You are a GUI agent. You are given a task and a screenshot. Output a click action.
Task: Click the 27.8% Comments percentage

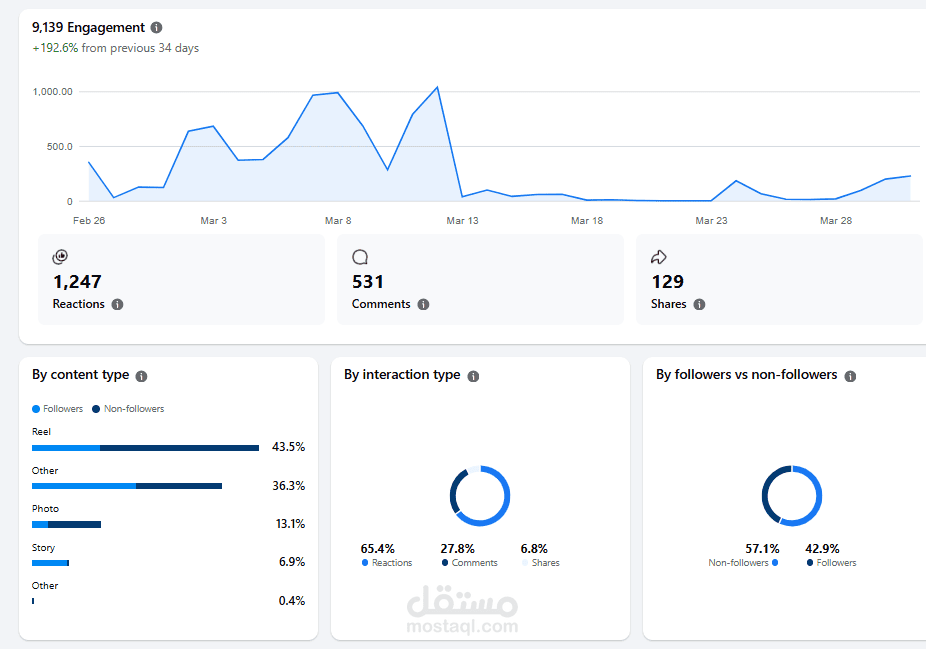click(x=458, y=549)
